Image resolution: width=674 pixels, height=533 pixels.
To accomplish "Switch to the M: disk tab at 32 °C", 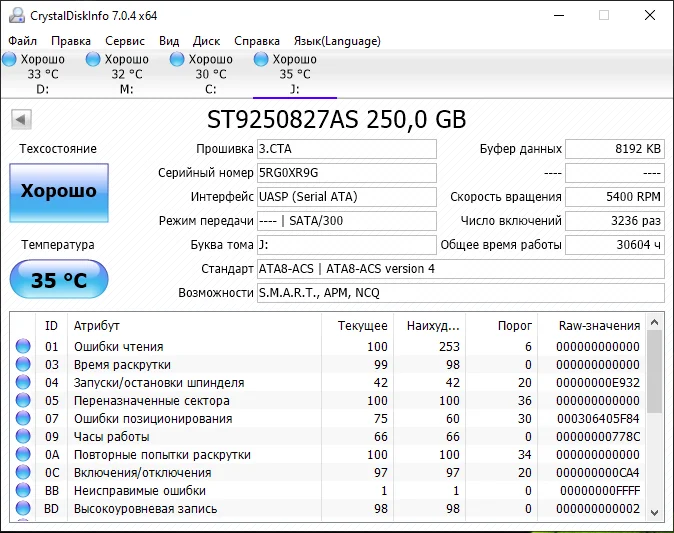I will (126, 74).
